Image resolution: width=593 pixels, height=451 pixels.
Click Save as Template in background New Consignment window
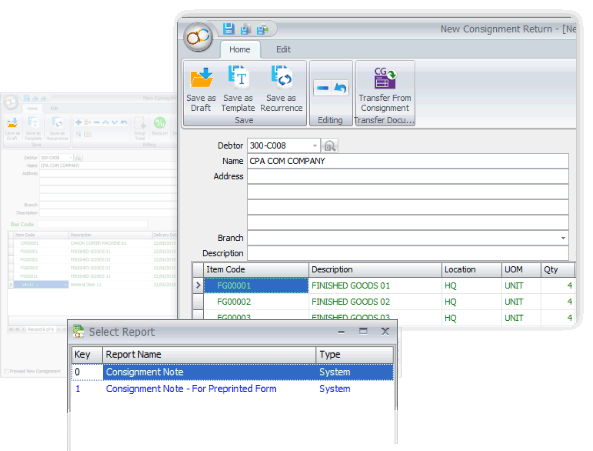[x=33, y=129]
